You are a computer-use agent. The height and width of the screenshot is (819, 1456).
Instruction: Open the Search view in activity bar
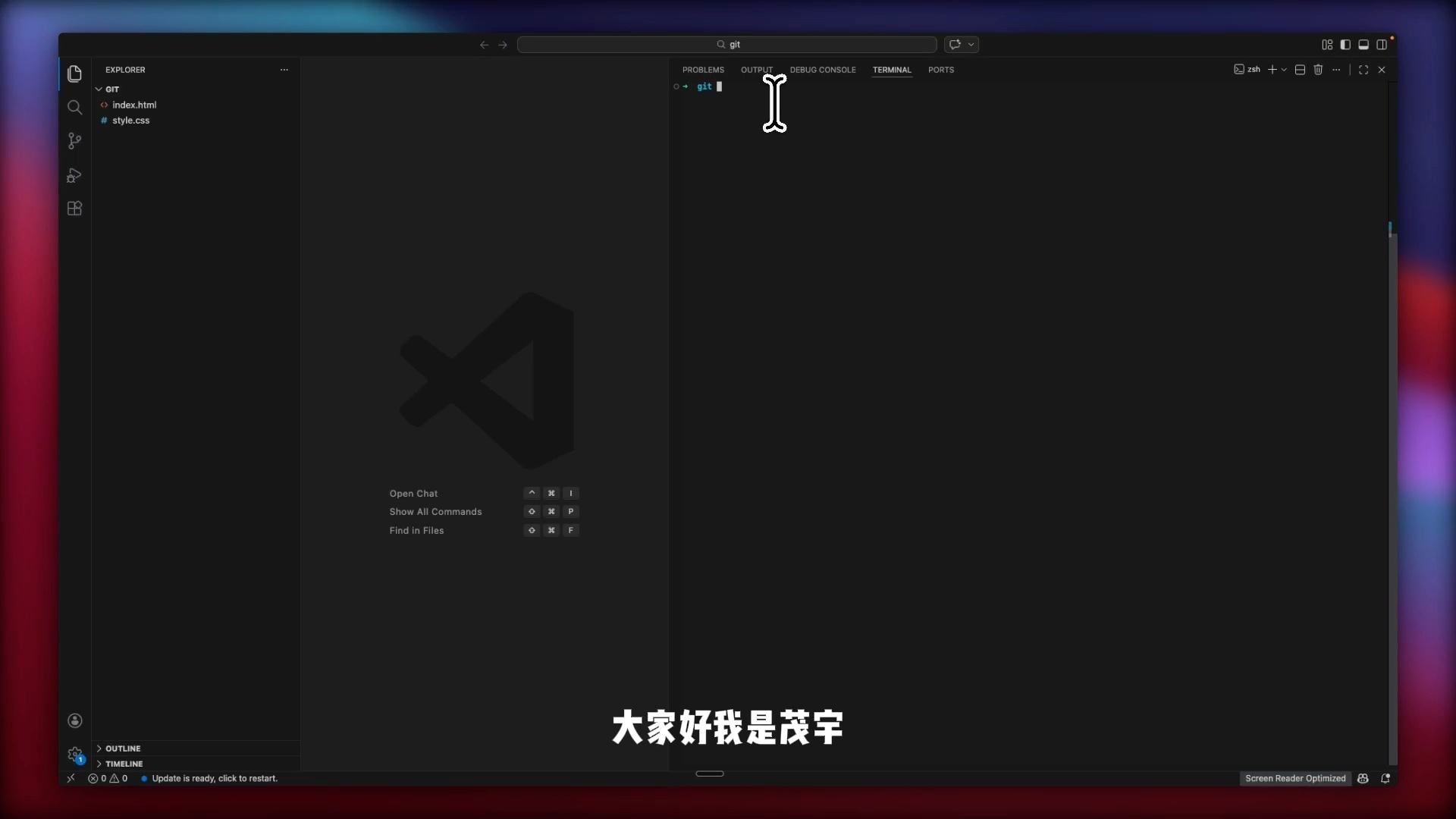click(x=74, y=108)
